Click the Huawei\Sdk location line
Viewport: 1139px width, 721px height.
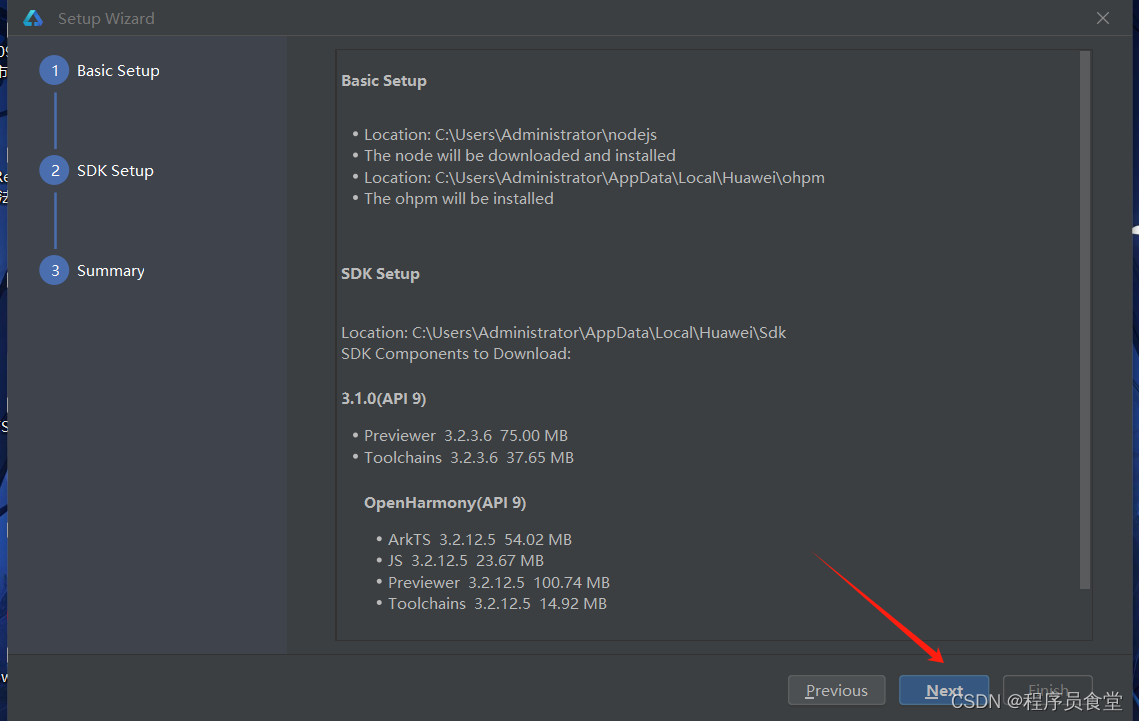564,333
